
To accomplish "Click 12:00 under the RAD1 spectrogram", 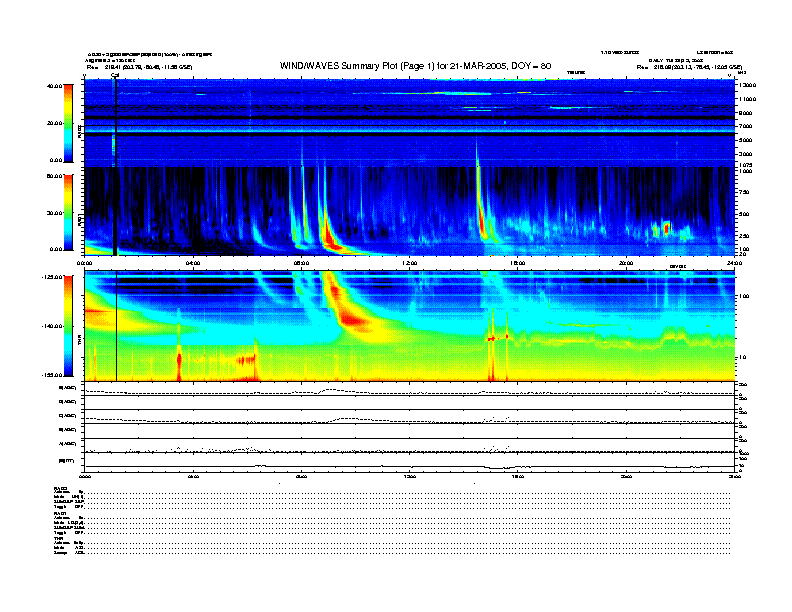I will 410,263.
